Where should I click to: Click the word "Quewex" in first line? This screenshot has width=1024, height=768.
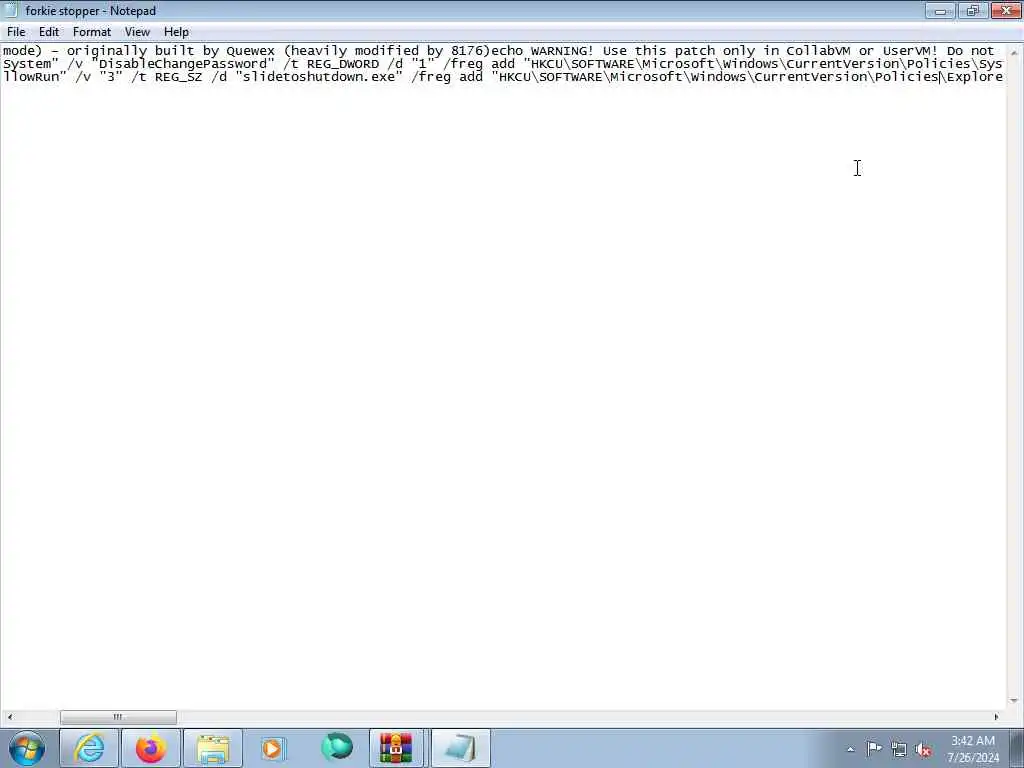tap(251, 51)
